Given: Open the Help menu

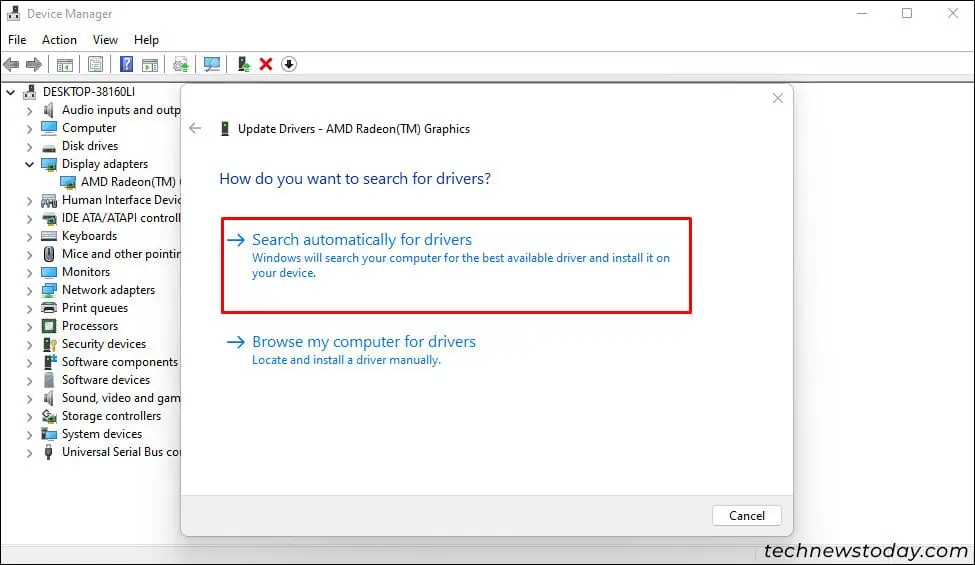Looking at the screenshot, I should pyautogui.click(x=146, y=40).
